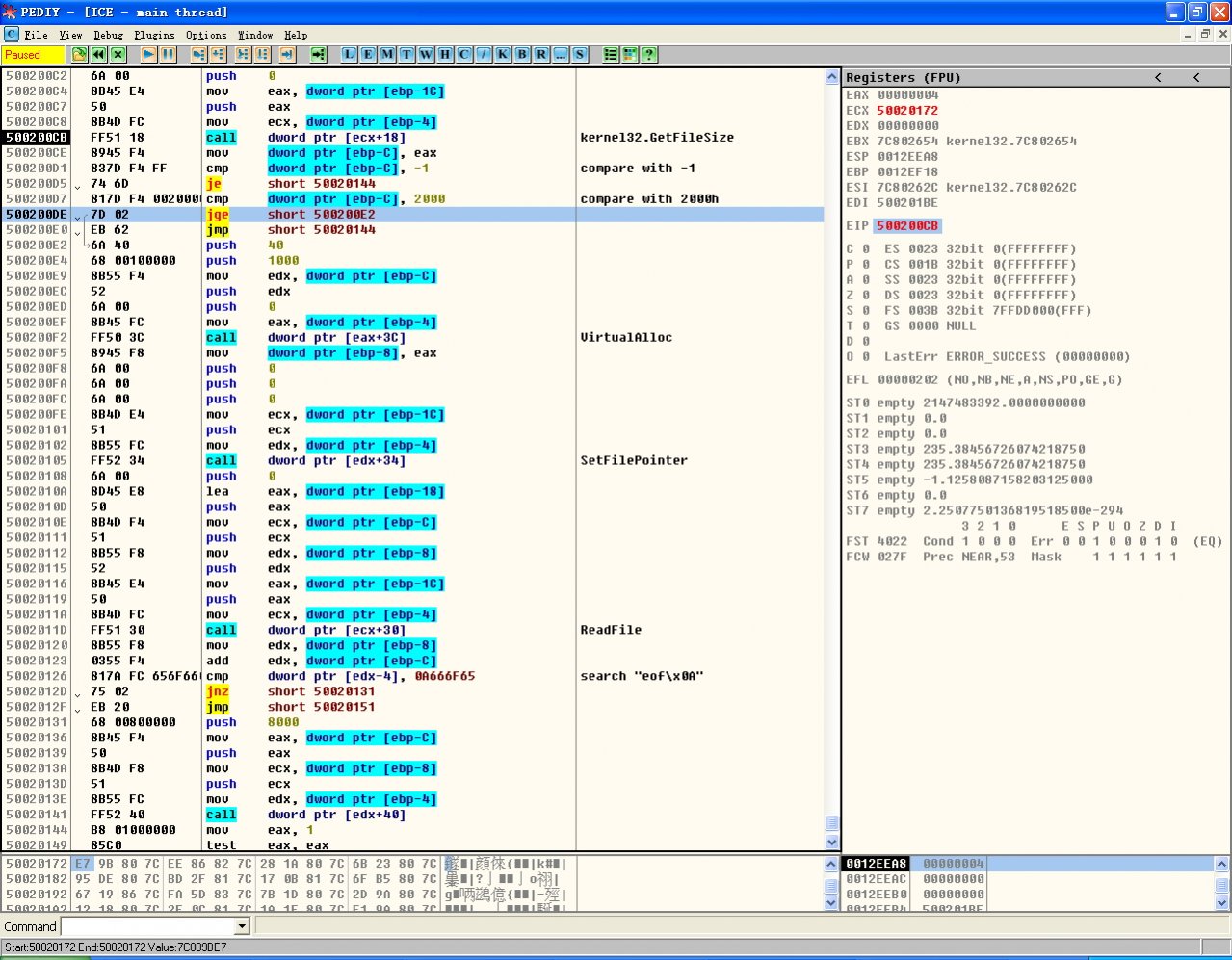Open Call stack with K button

pyautogui.click(x=503, y=55)
